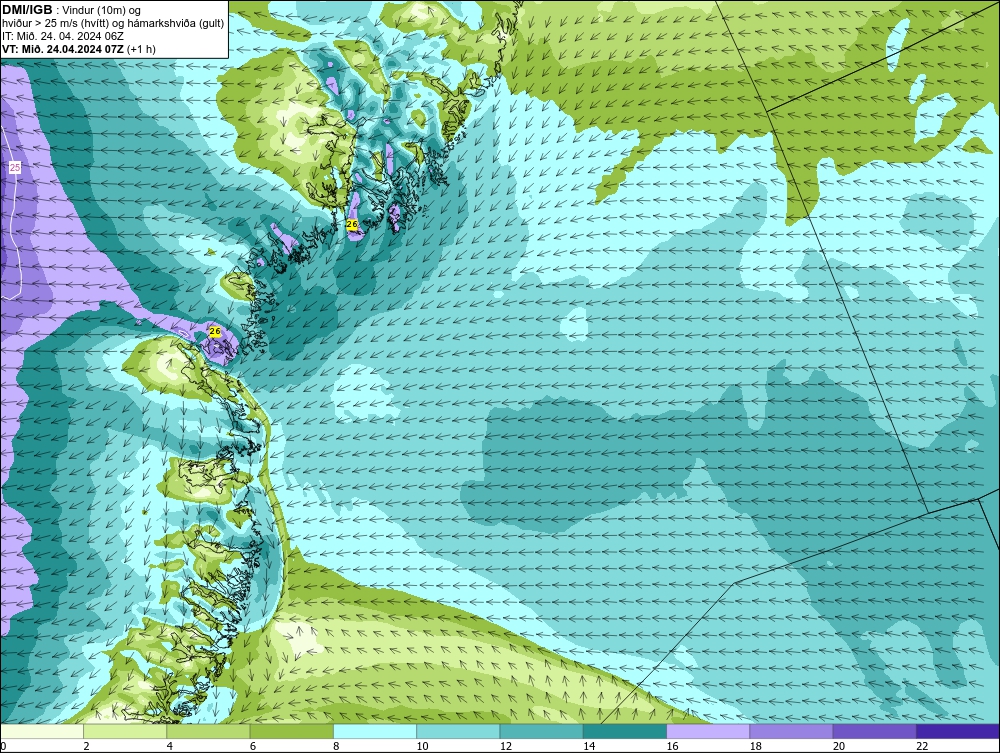Click the legend value 14
The width and height of the screenshot is (1000, 753).
tap(589, 747)
